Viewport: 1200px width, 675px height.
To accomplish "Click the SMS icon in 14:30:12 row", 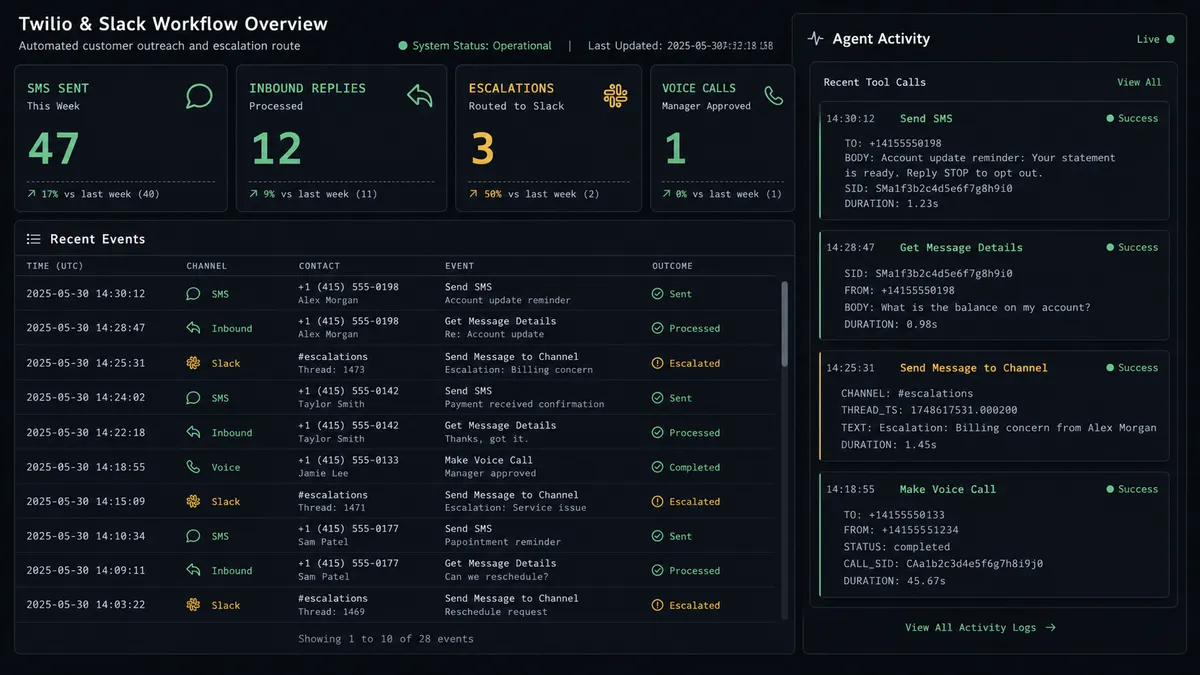I will [193, 294].
